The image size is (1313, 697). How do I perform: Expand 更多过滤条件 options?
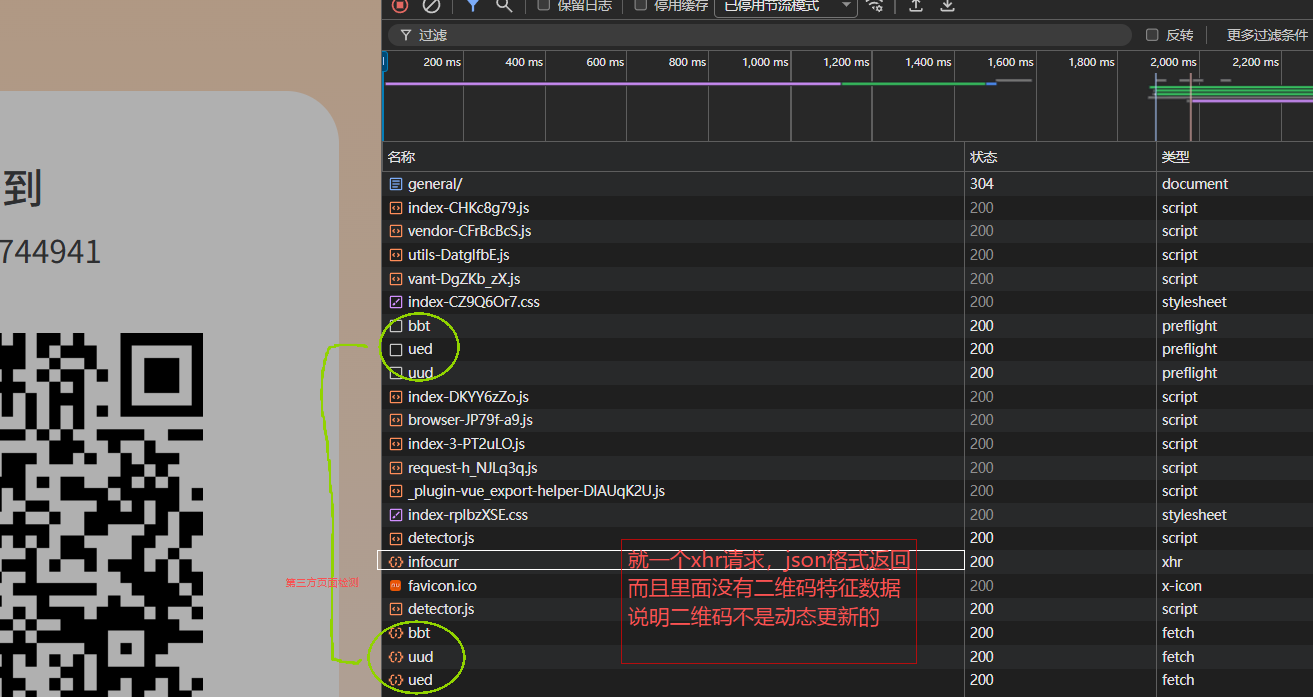click(x=1266, y=35)
